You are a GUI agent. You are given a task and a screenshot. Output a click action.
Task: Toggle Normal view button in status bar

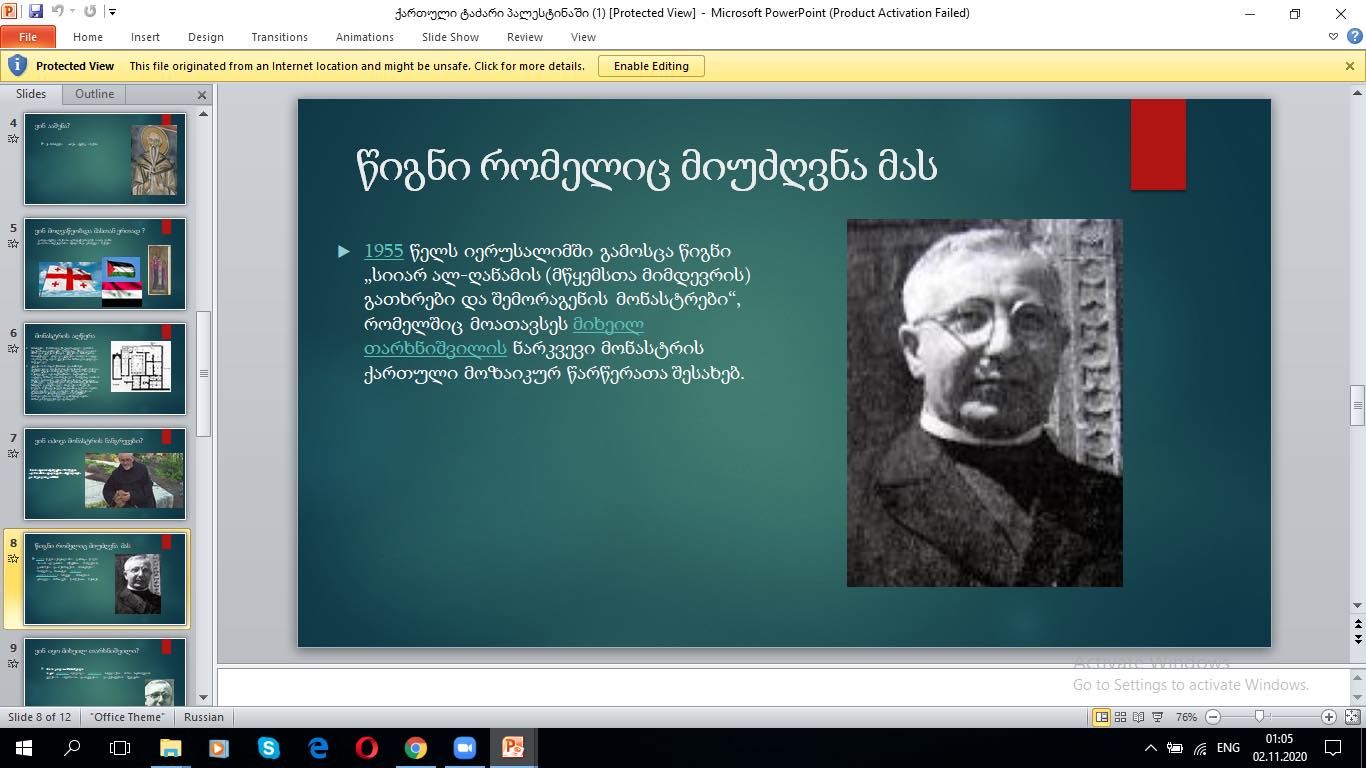coord(1102,717)
